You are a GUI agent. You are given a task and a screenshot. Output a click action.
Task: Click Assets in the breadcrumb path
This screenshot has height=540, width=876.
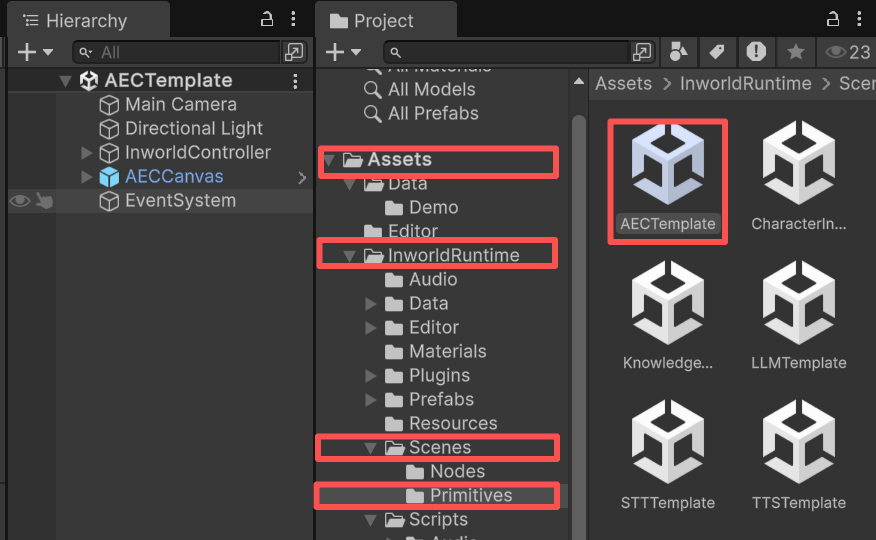point(623,84)
